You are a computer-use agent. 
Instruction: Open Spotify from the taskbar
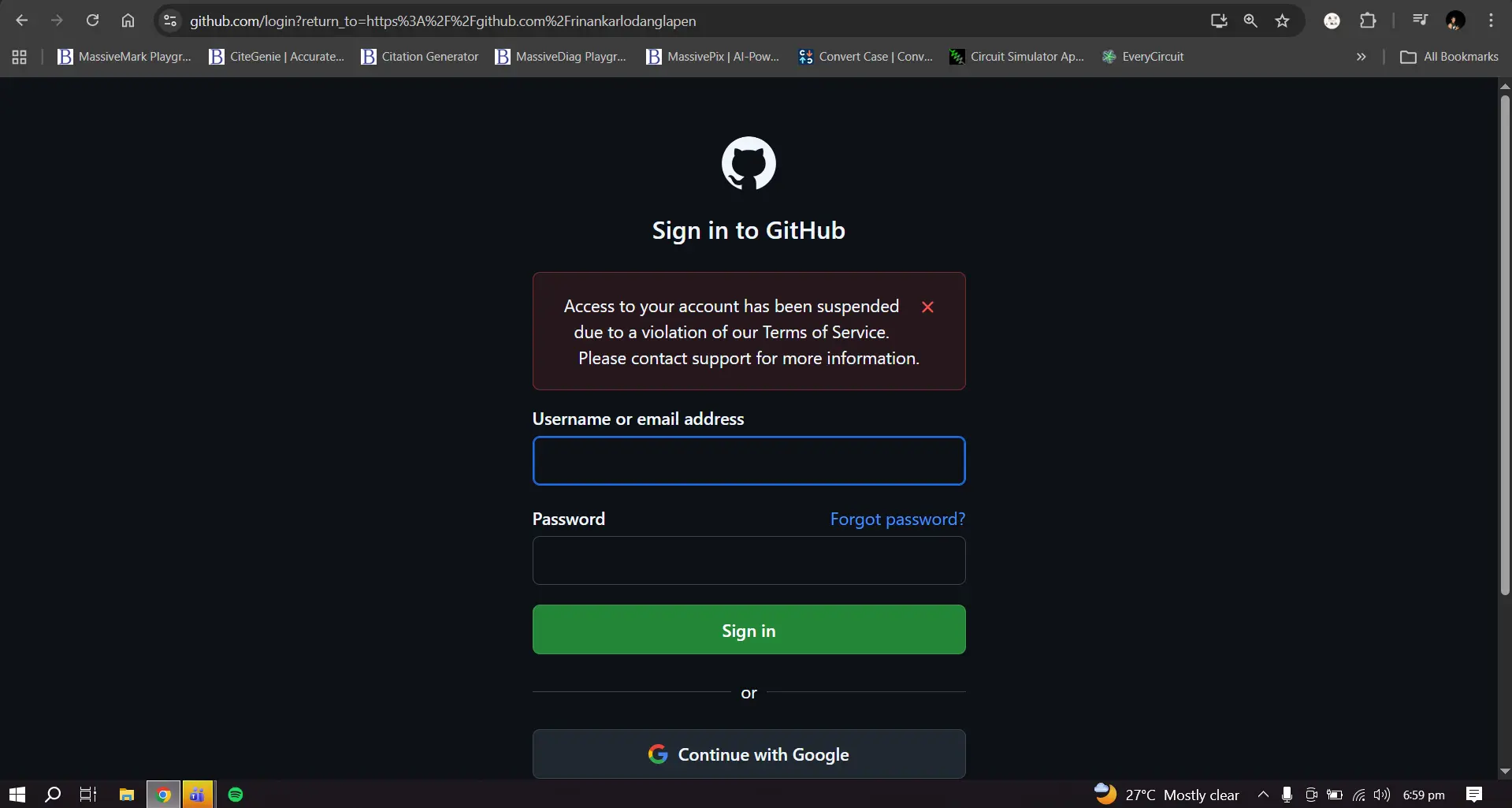(x=236, y=794)
